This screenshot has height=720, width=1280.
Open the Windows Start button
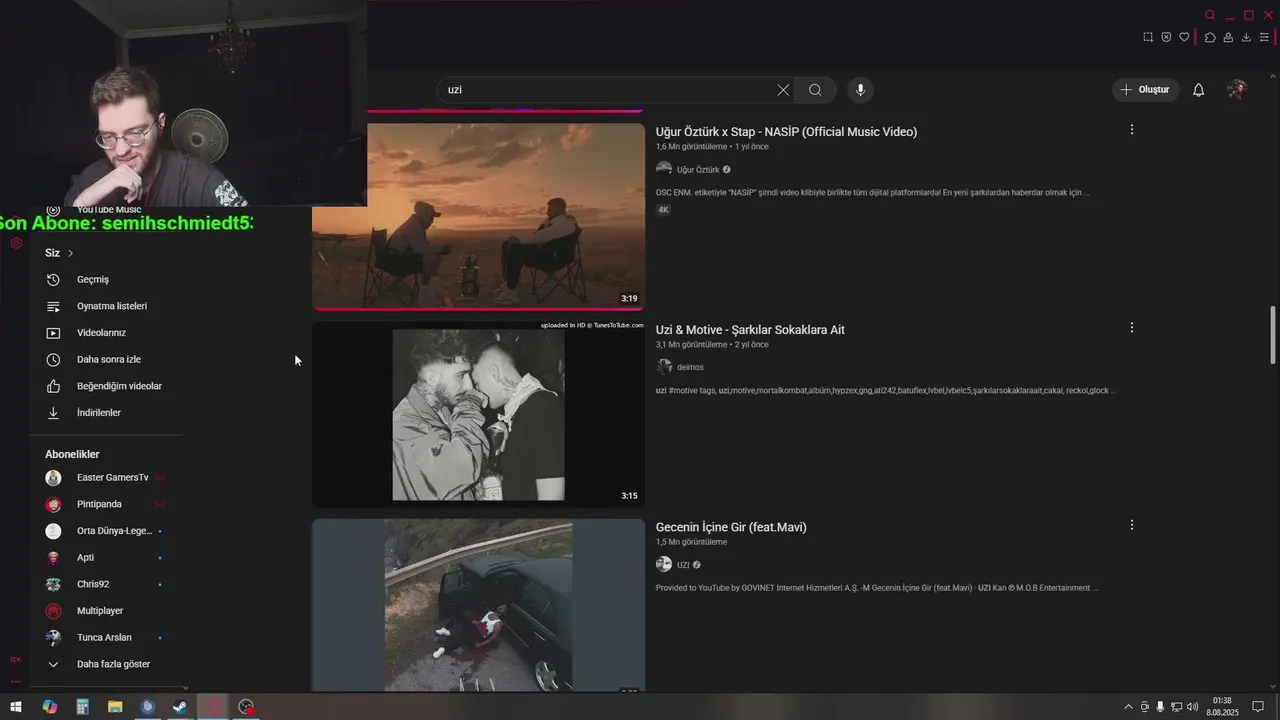click(x=16, y=707)
